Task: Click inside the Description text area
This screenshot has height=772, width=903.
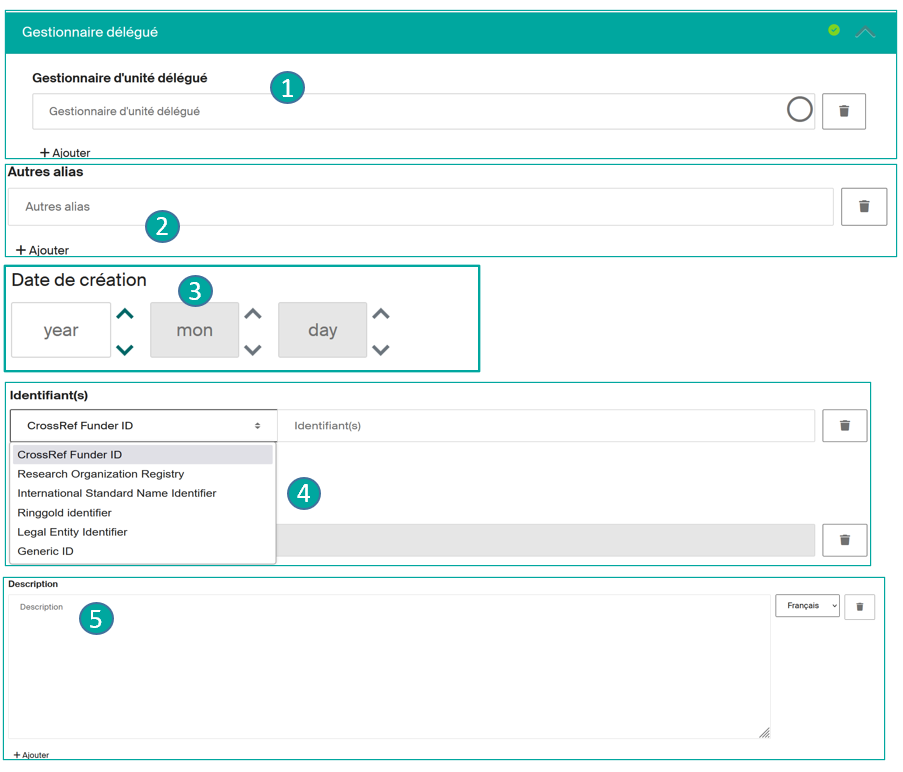Action: pyautogui.click(x=388, y=670)
